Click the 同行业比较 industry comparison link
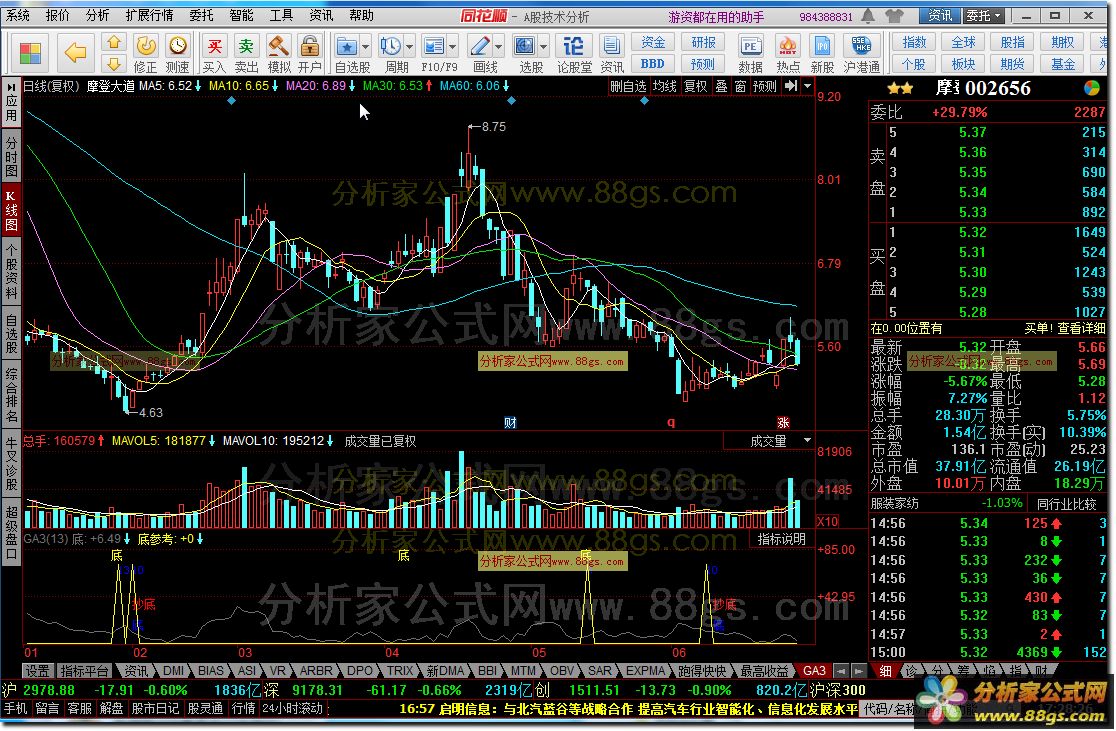This screenshot has width=1116, height=731. pyautogui.click(x=1066, y=504)
